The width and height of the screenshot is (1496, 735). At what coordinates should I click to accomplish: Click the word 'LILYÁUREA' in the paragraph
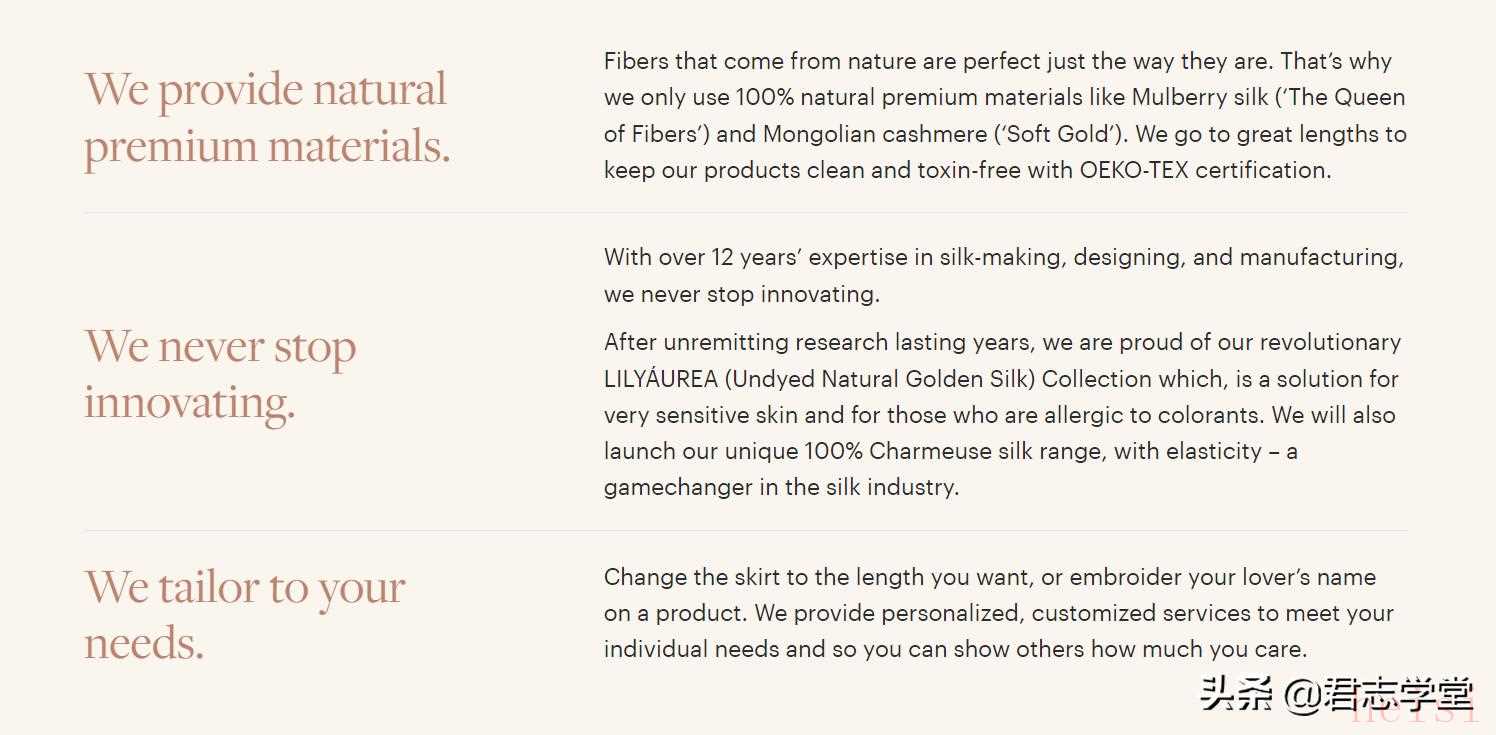point(661,379)
